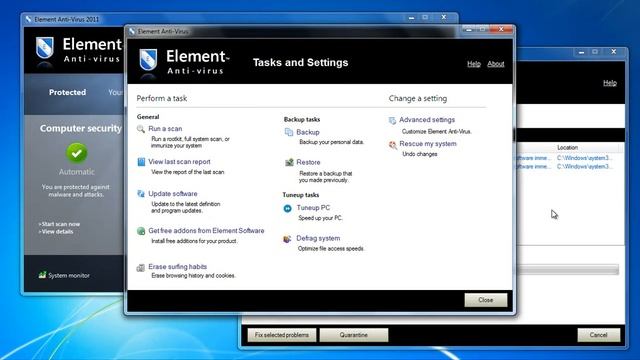Click the Restore icon
Image resolution: width=640 pixels, height=360 pixels.
coord(289,162)
